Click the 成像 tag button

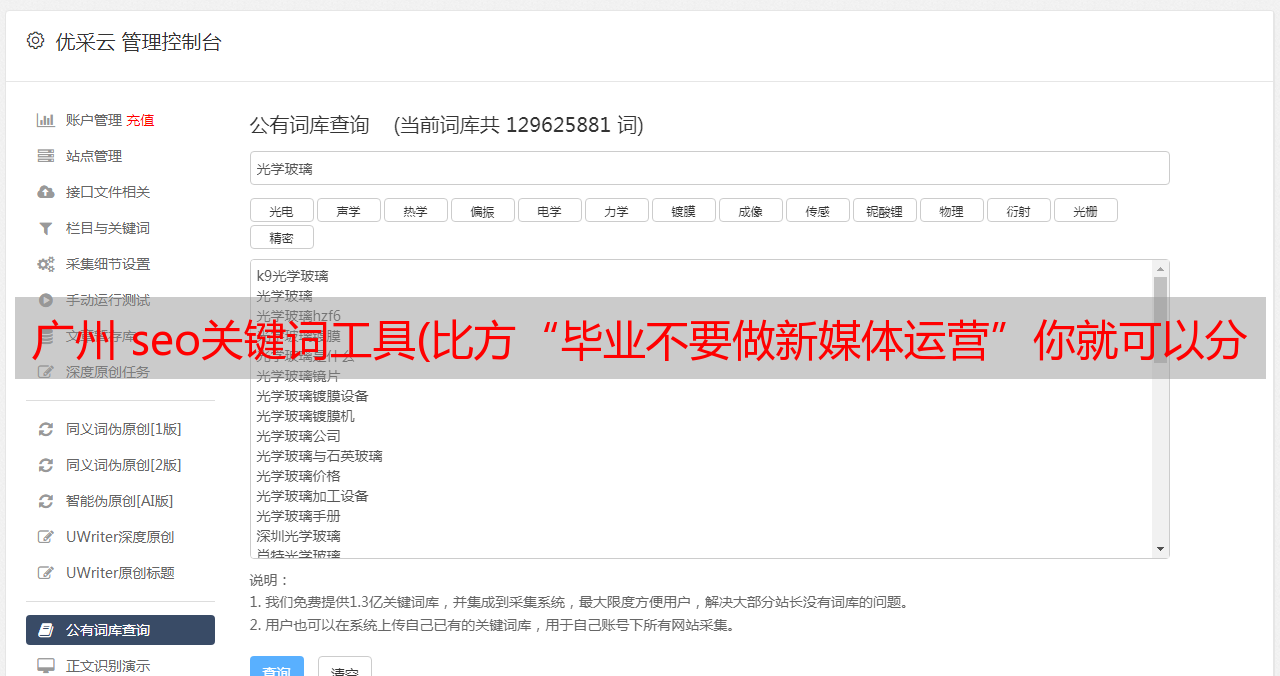[x=750, y=210]
